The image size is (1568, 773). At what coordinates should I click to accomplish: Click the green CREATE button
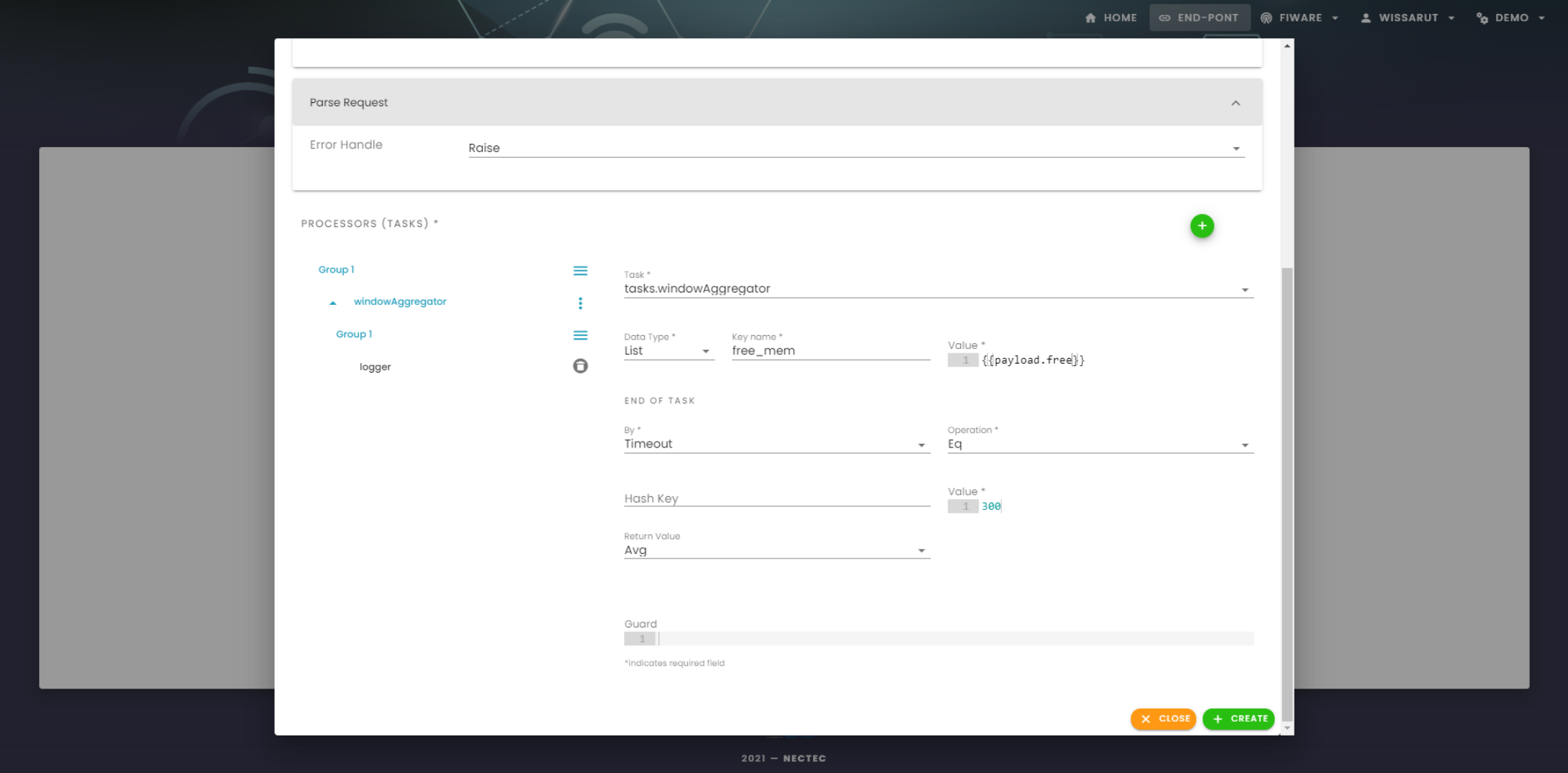[x=1239, y=719]
